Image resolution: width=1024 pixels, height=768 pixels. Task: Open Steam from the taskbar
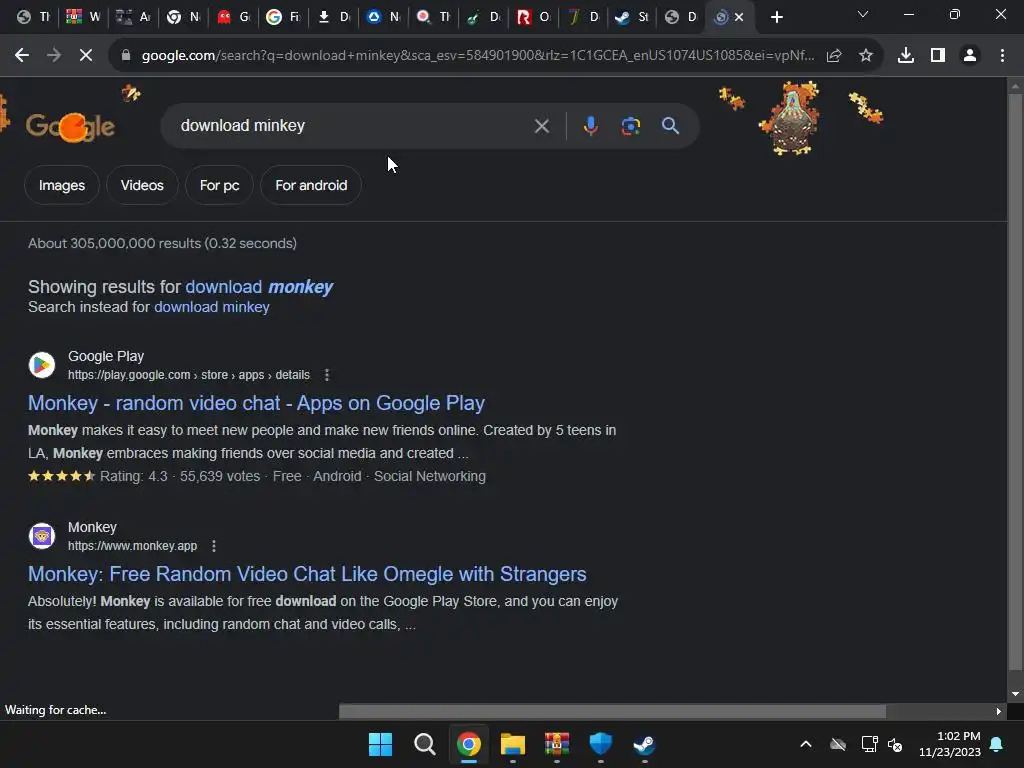645,744
